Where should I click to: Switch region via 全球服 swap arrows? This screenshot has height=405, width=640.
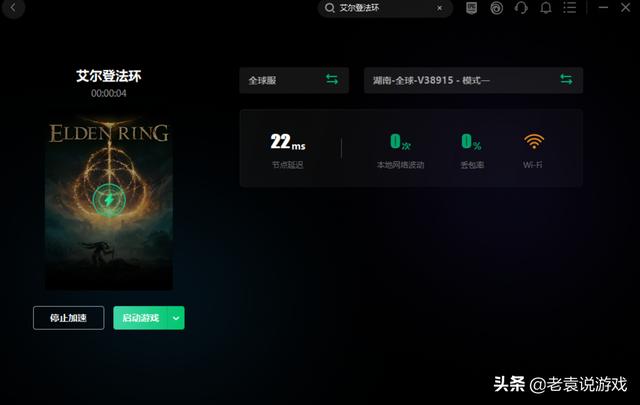point(332,79)
